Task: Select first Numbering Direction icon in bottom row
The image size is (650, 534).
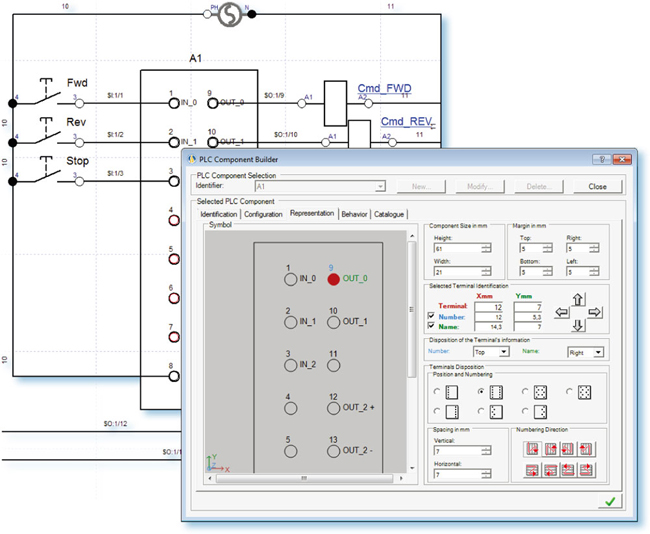Action: coord(532,470)
